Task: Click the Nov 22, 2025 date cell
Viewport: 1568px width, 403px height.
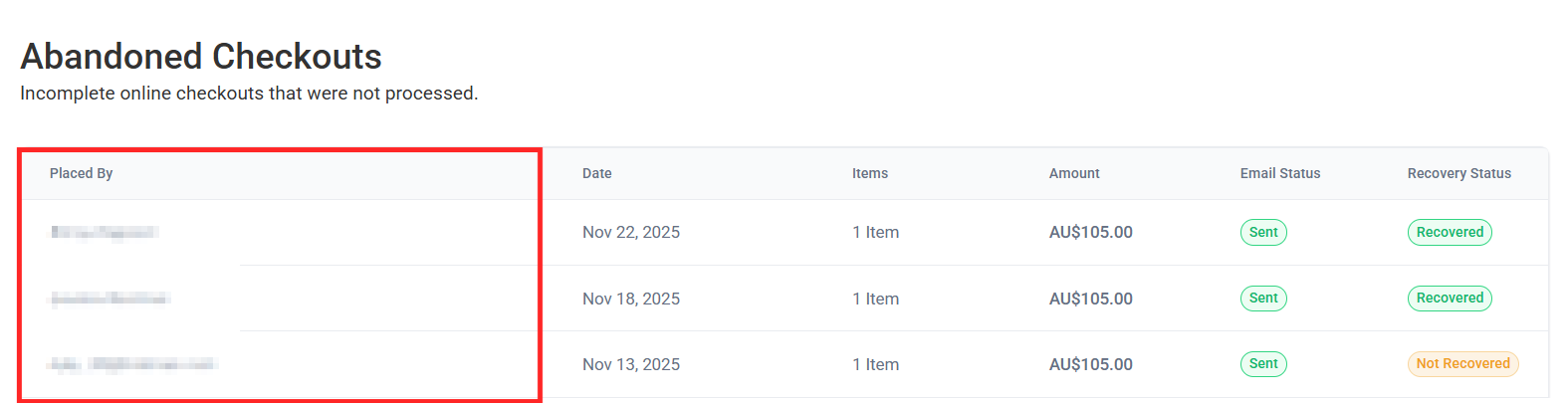Action: point(630,232)
